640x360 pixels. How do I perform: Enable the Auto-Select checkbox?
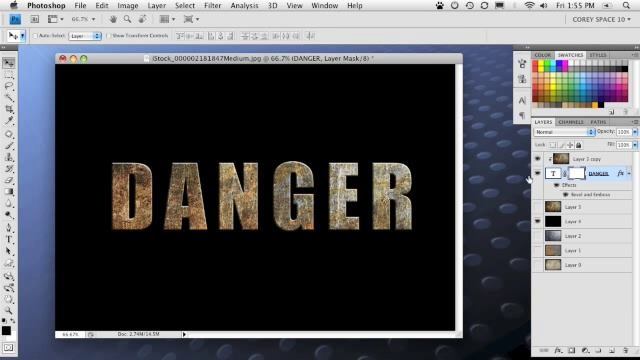(x=35, y=36)
